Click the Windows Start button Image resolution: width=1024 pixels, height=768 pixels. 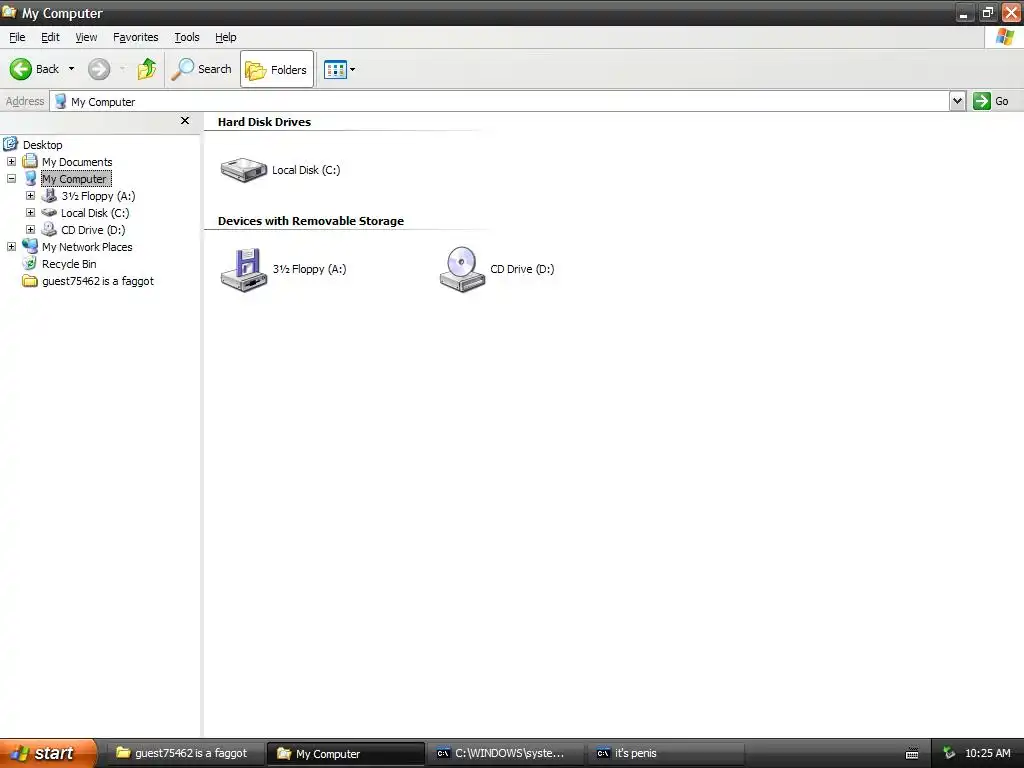[48, 753]
